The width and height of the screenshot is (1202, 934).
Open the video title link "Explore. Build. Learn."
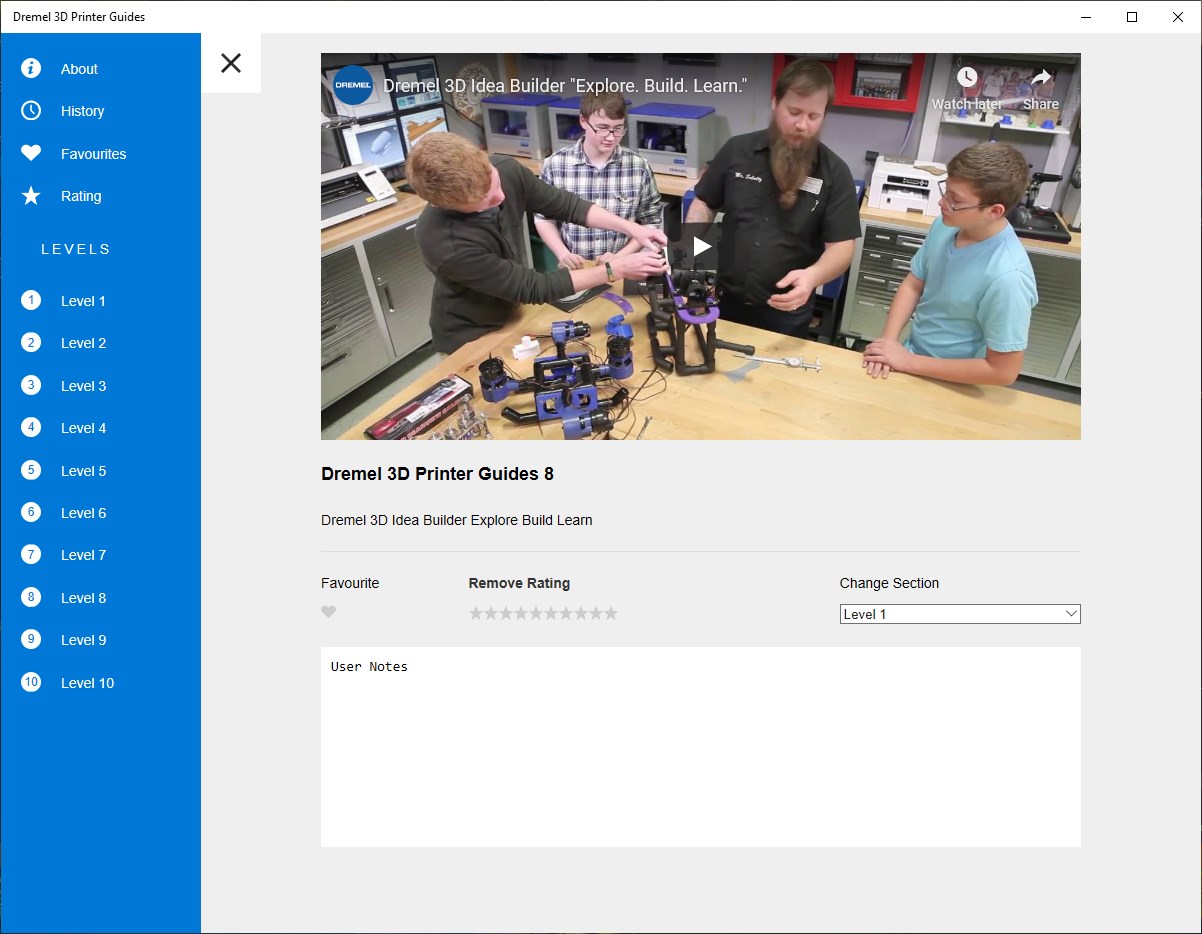(x=565, y=86)
